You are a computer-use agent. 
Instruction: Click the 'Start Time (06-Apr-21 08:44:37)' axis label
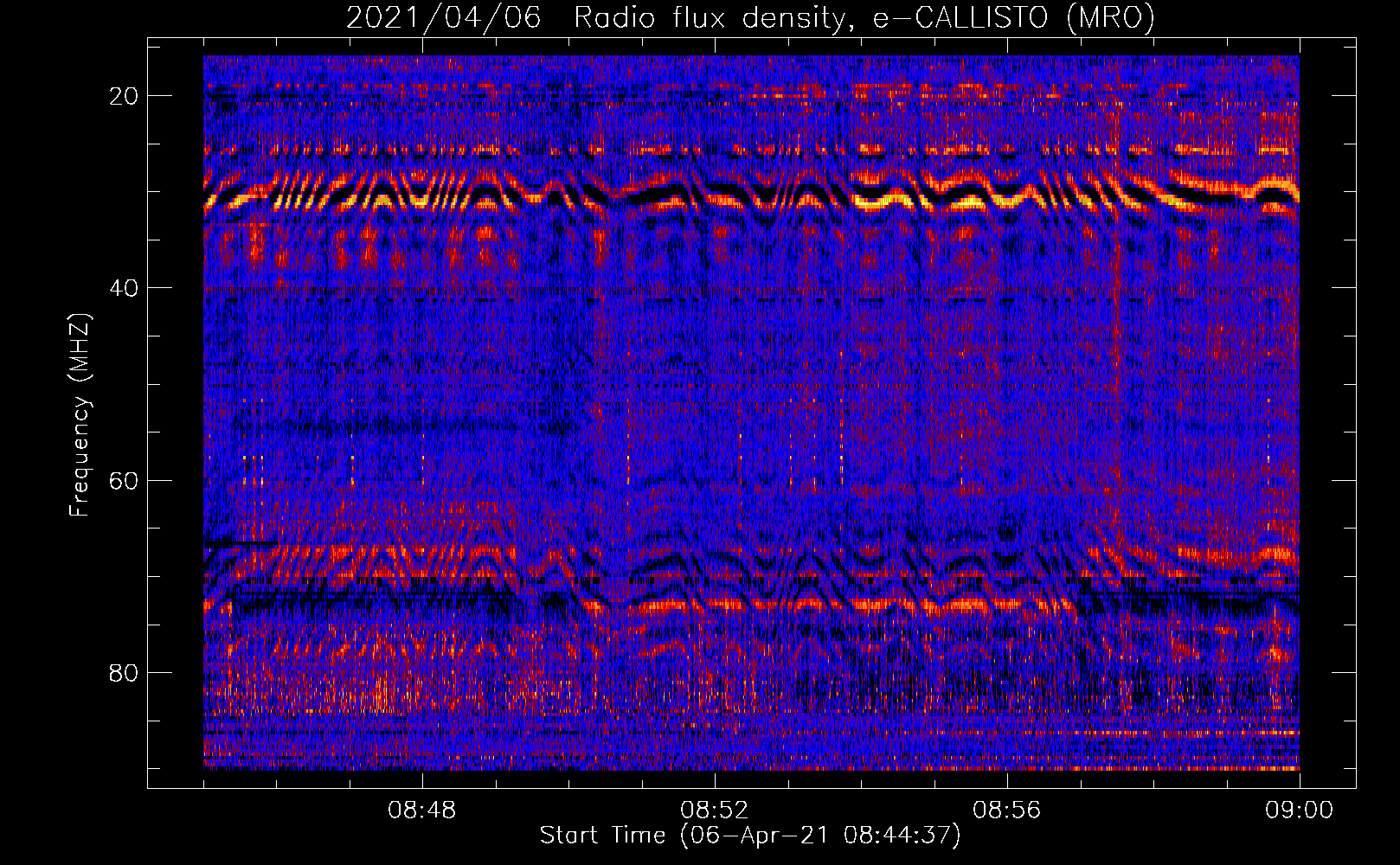click(x=750, y=836)
